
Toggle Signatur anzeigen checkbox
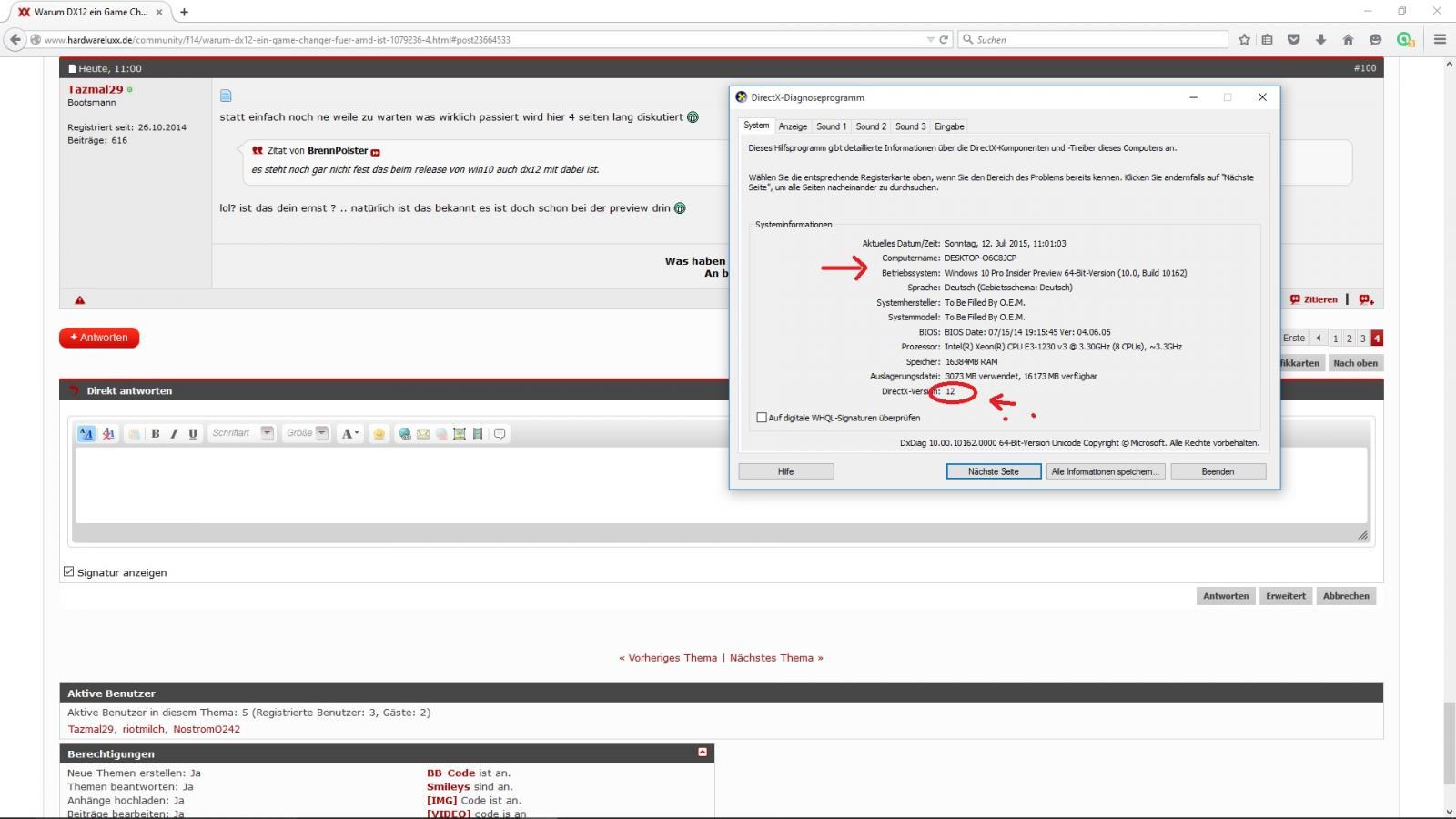[x=69, y=571]
